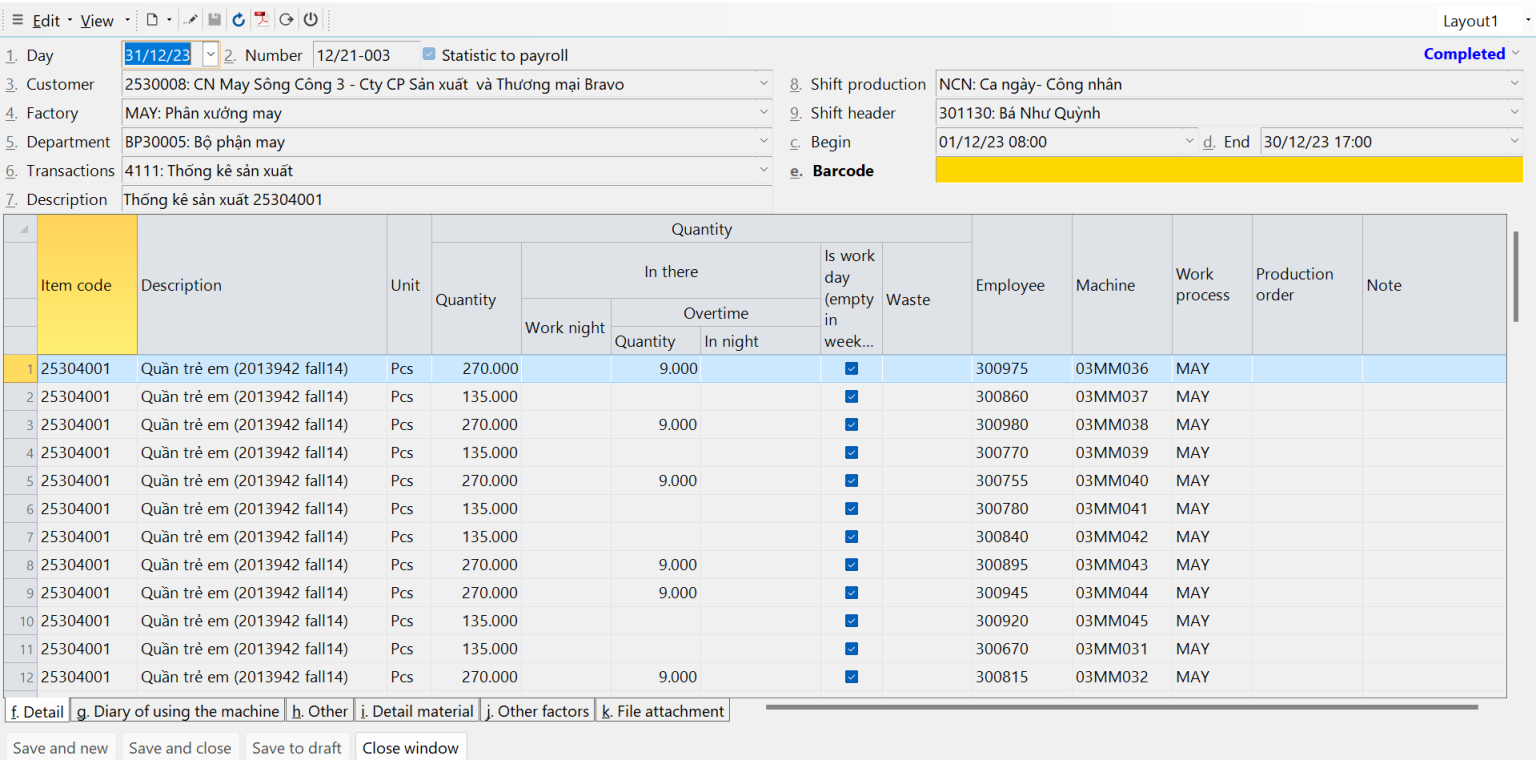The height and width of the screenshot is (760, 1536).
Task: Toggle the Is work day checkbox on row 1
Action: click(x=851, y=368)
